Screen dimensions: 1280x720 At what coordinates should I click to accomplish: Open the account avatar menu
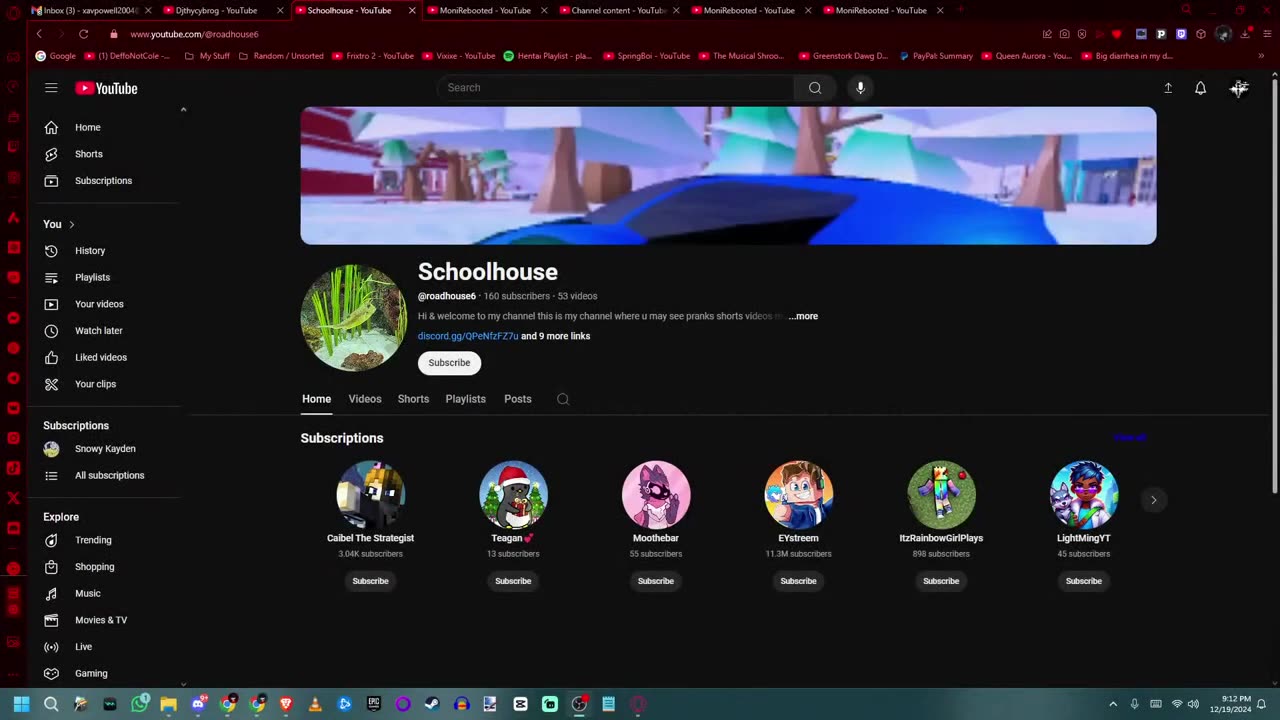pos(1239,88)
